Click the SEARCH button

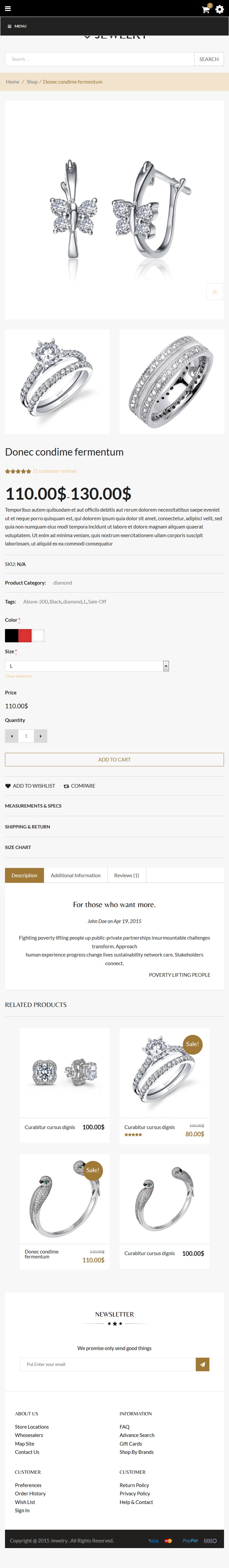coord(209,59)
